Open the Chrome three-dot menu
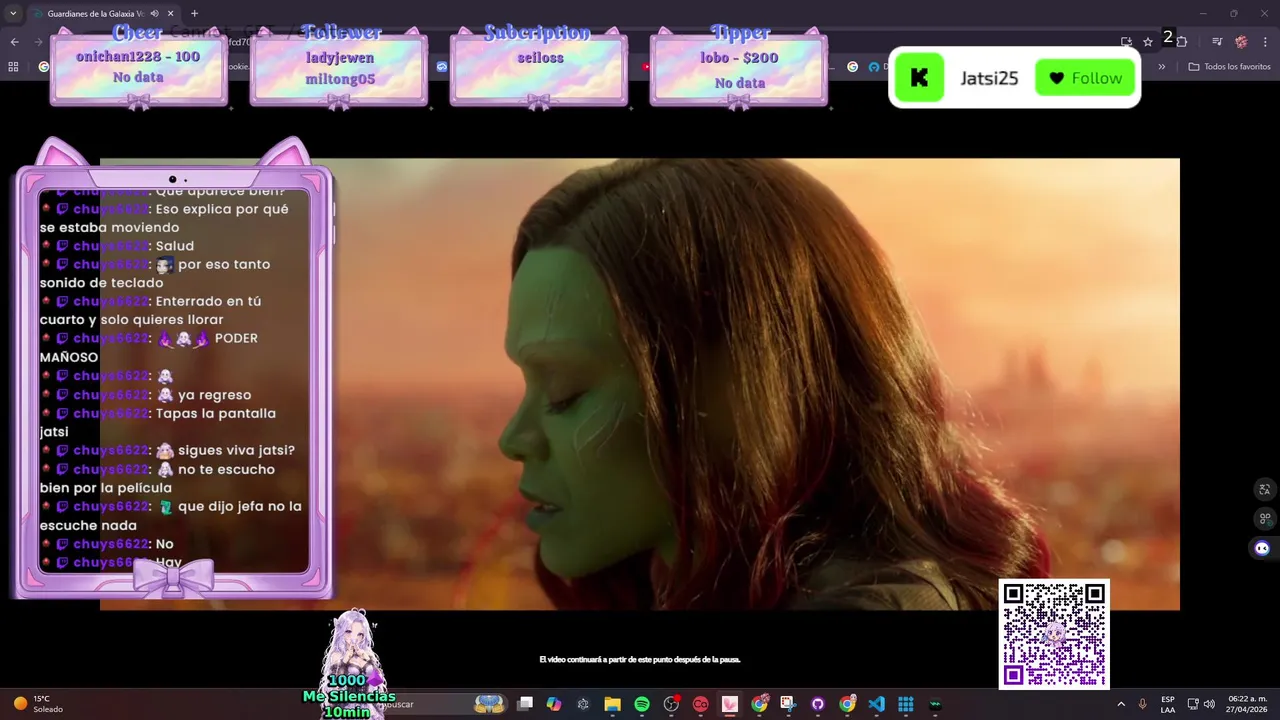Image resolution: width=1280 pixels, height=720 pixels. (1265, 42)
